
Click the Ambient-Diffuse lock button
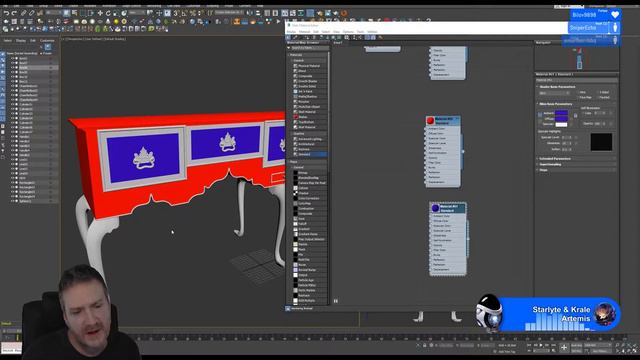(x=540, y=115)
